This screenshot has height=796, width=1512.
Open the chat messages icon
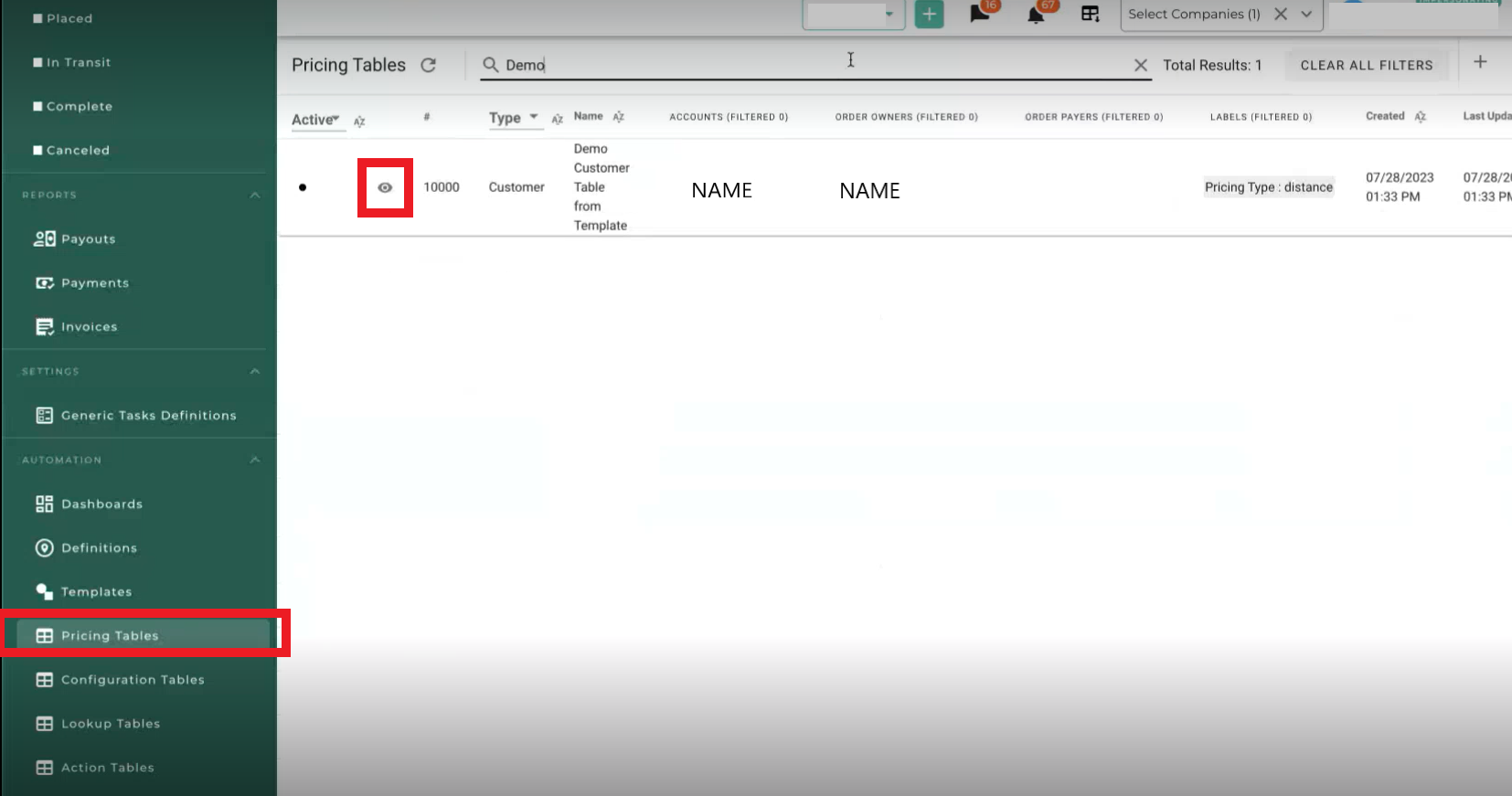[980, 14]
